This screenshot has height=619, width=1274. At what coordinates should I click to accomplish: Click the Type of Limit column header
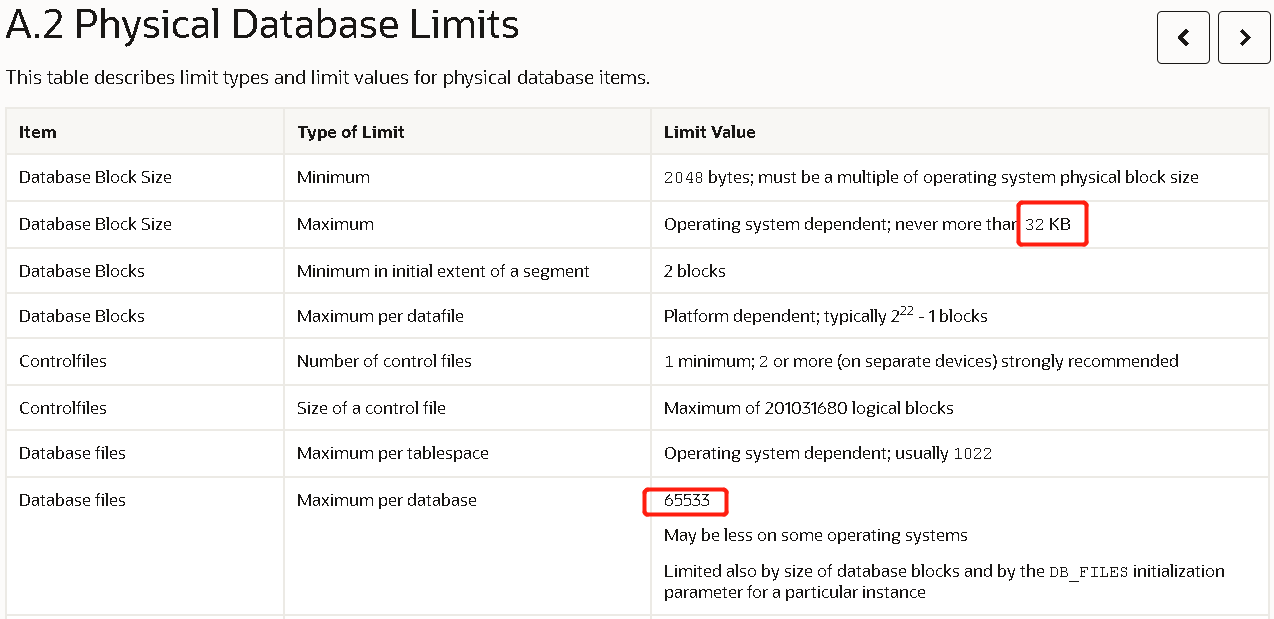click(x=351, y=132)
